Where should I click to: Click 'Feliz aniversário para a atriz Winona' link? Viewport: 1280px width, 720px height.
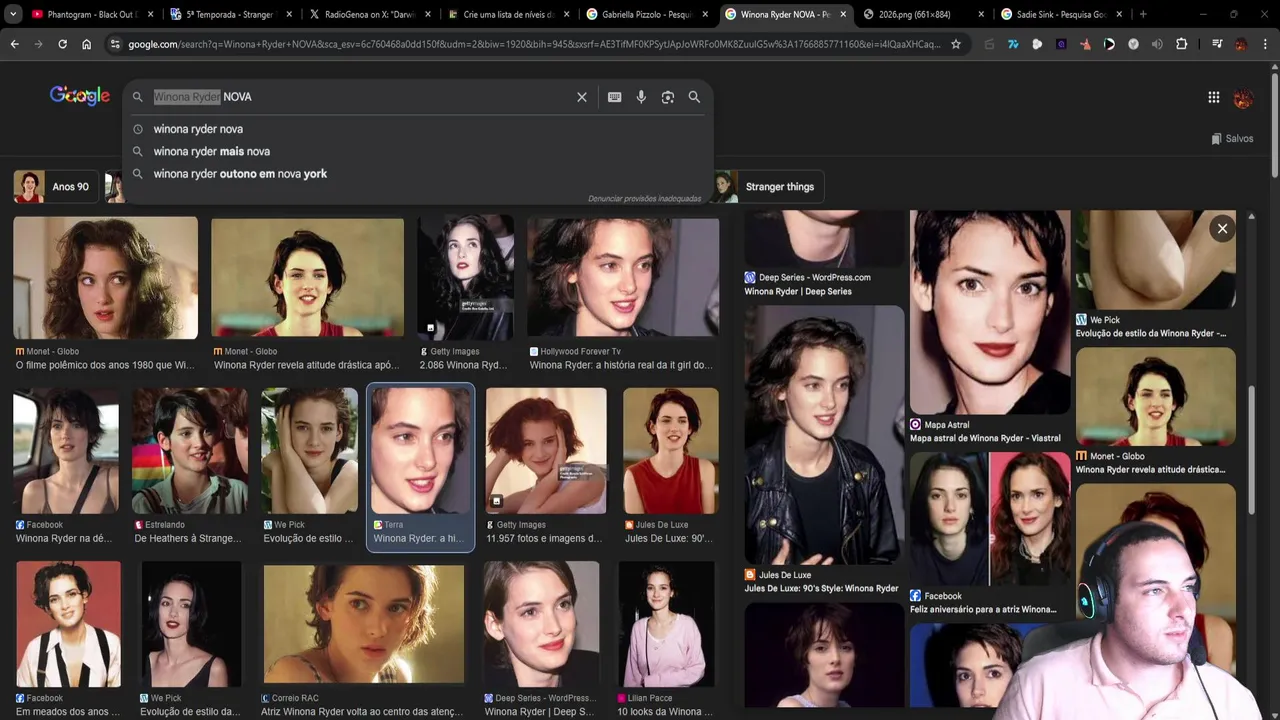[983, 609]
